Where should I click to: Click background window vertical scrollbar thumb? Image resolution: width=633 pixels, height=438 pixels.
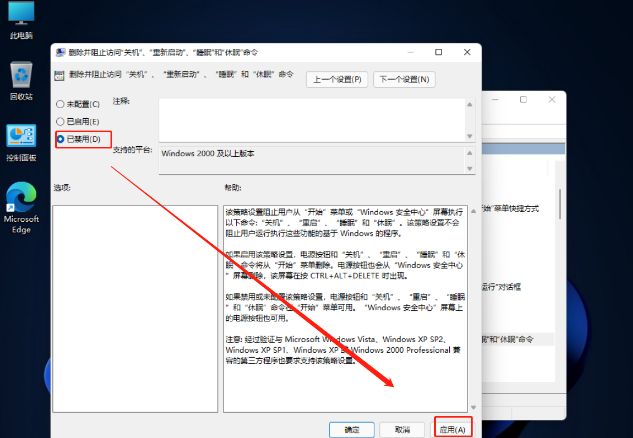point(560,205)
